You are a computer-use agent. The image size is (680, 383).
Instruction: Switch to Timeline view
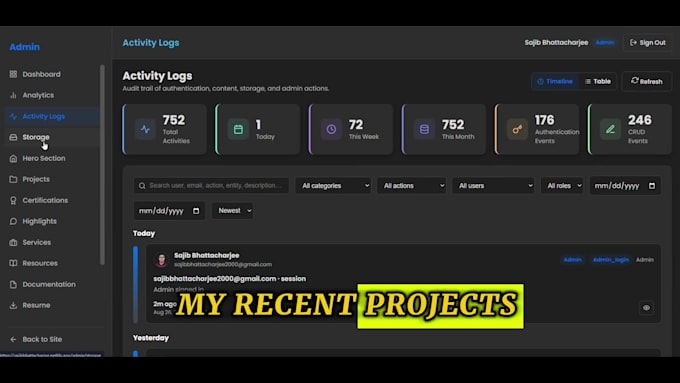(x=555, y=82)
